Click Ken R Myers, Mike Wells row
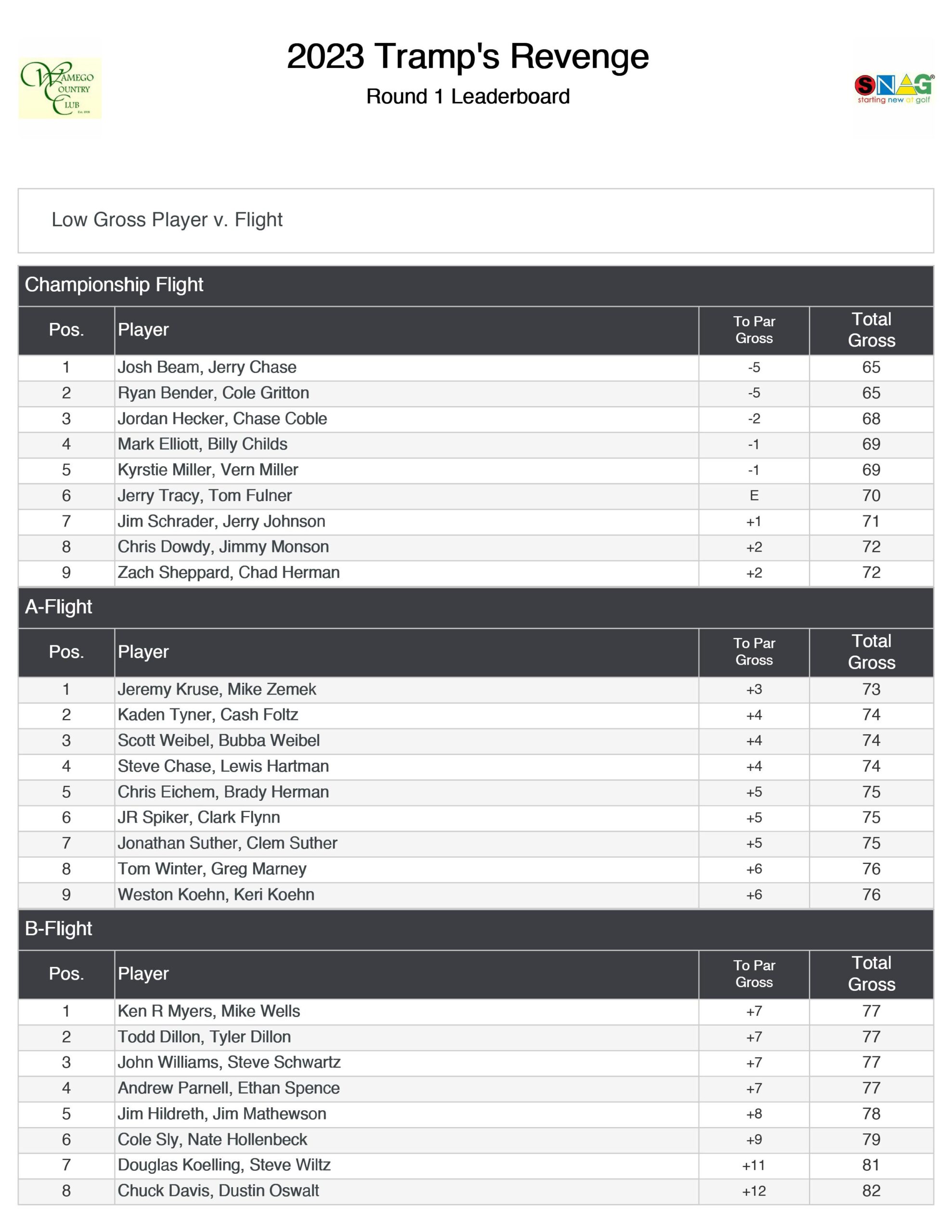 pyautogui.click(x=209, y=1011)
